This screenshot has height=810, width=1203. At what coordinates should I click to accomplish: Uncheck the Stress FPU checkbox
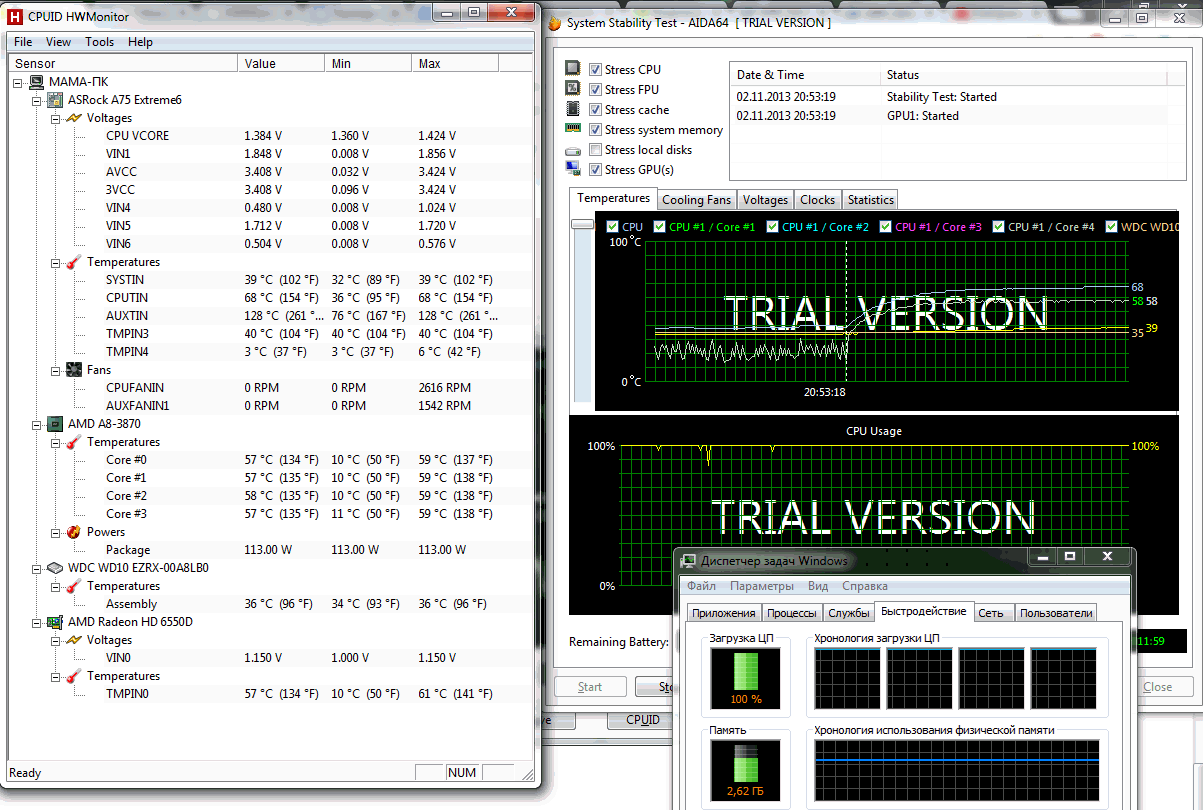[x=595, y=90]
